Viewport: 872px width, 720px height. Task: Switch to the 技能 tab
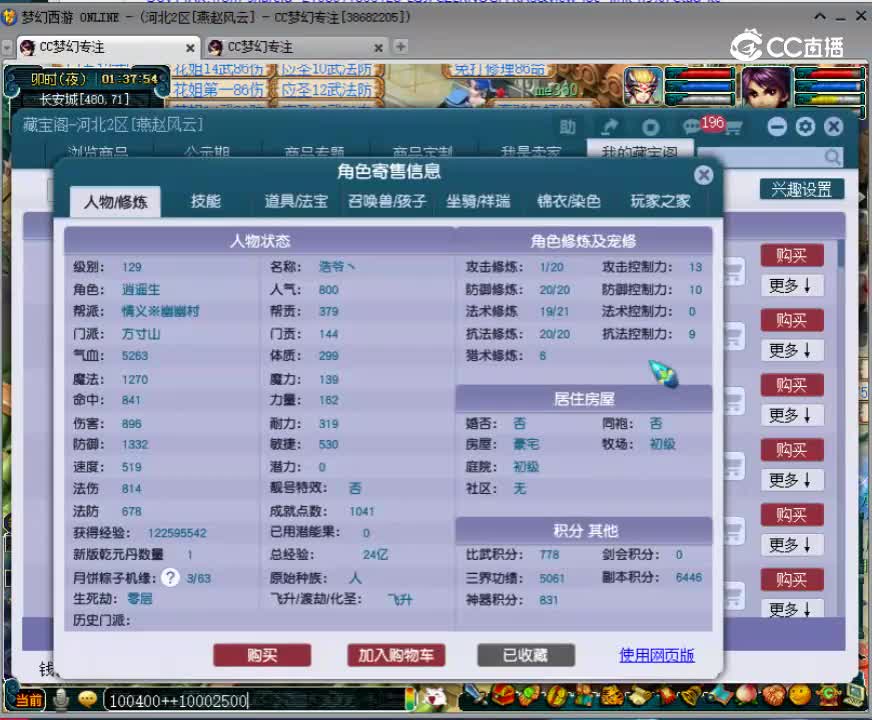click(x=206, y=201)
